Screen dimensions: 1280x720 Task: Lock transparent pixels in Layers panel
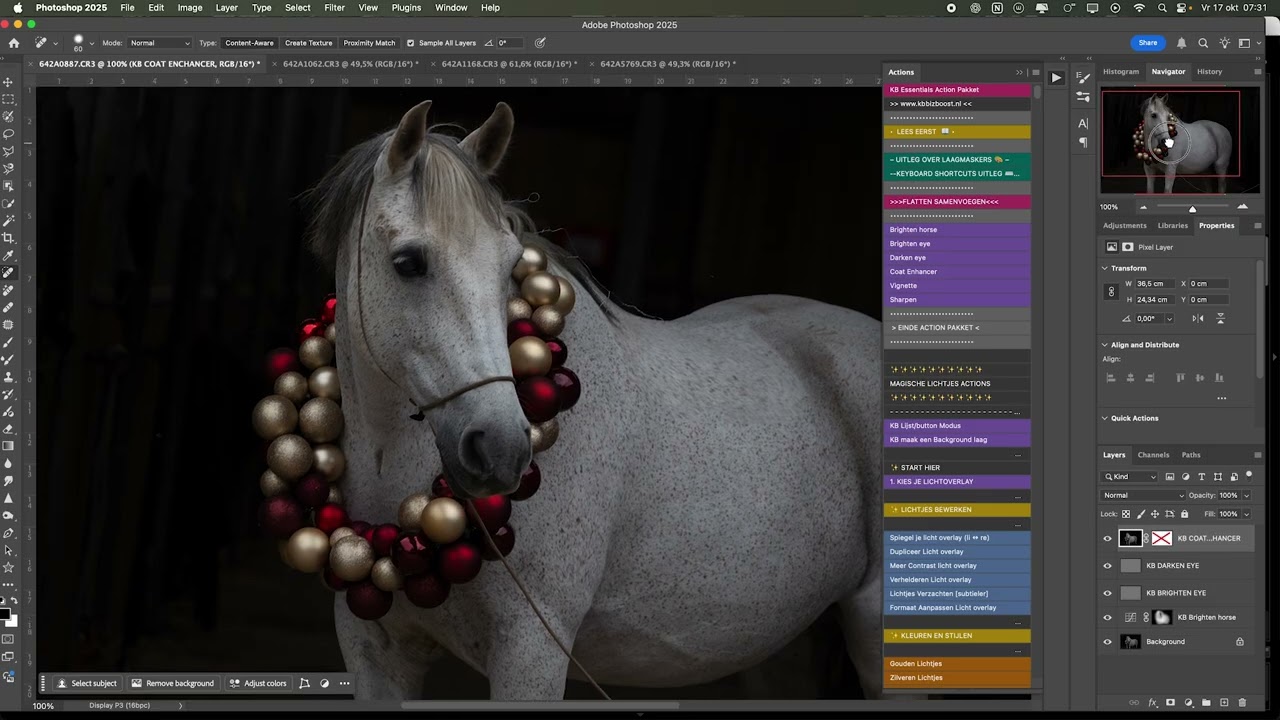(x=1126, y=514)
